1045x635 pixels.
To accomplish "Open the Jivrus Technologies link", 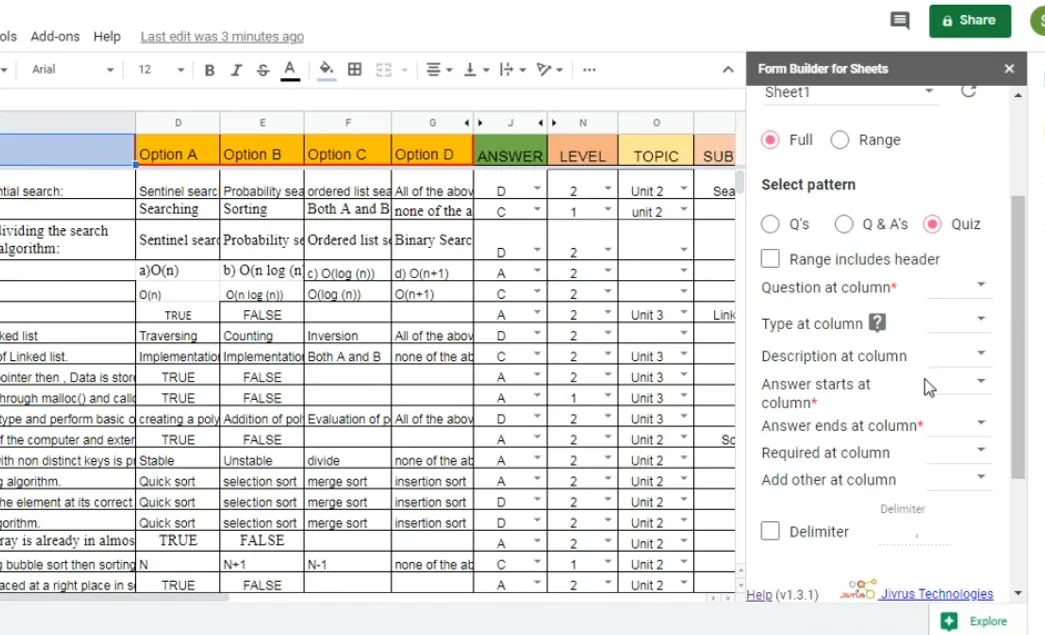I will point(936,594).
